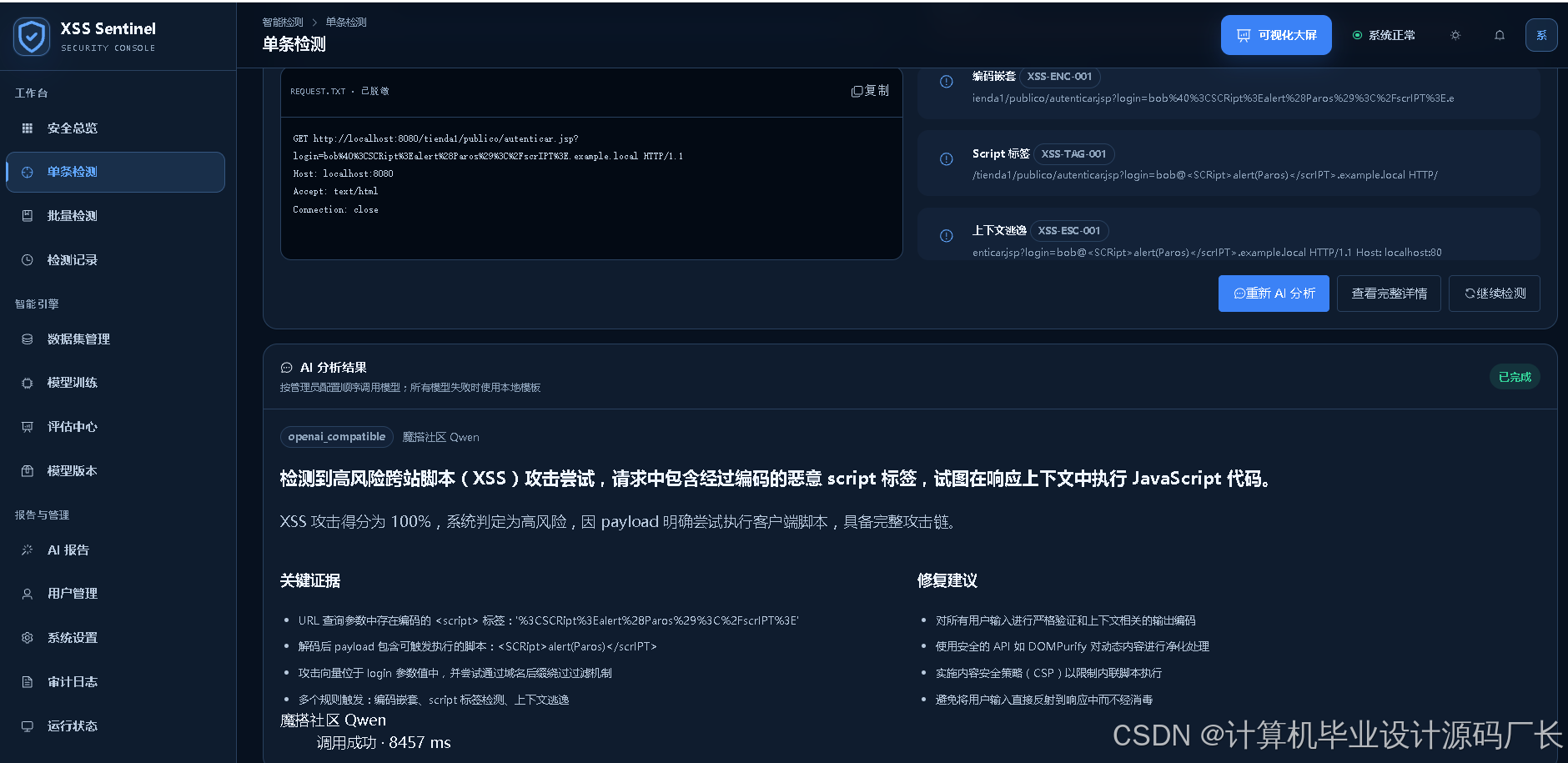
Task: Click the 评估中心 sidebar icon
Action: point(28,427)
